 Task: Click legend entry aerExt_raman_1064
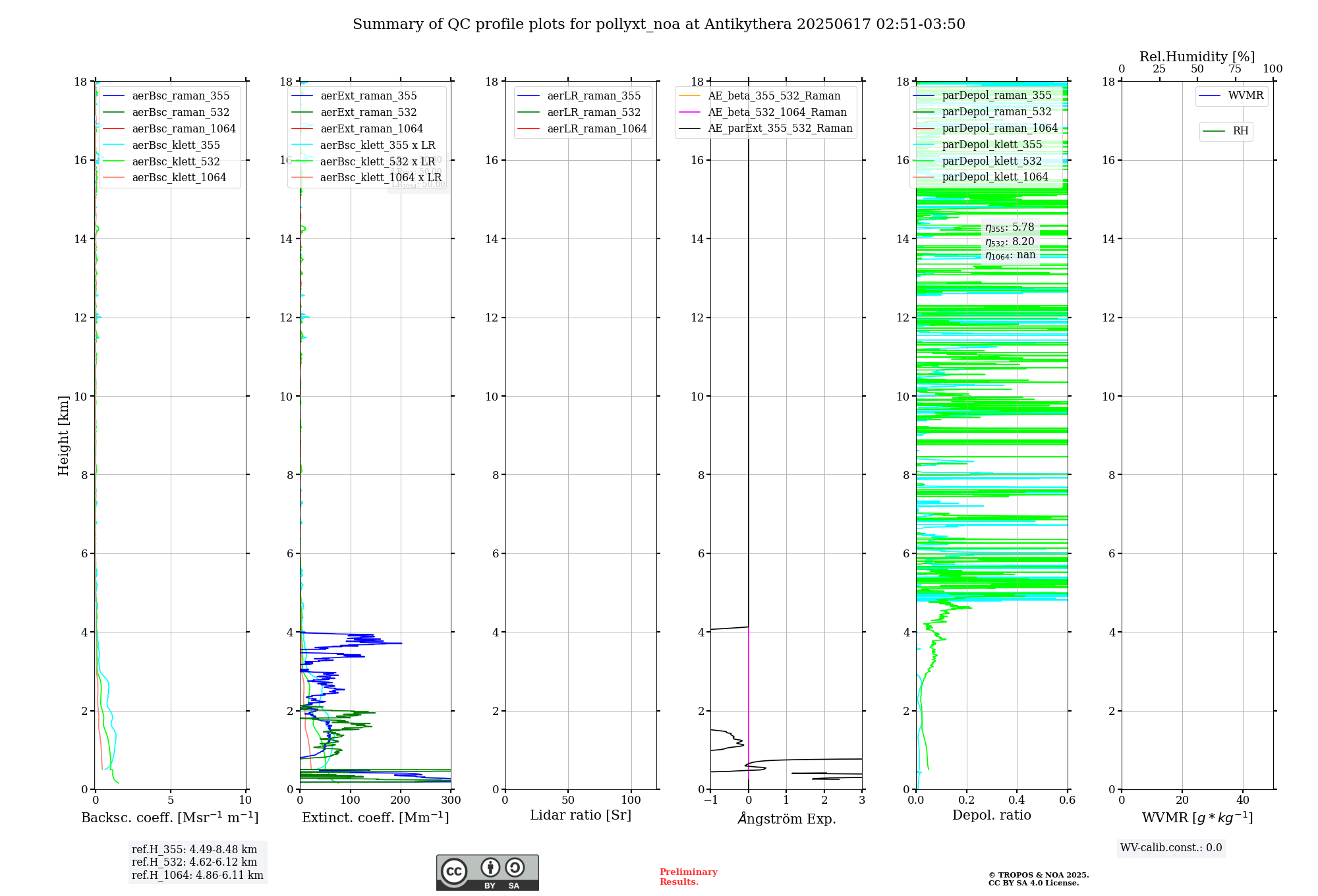(358, 129)
